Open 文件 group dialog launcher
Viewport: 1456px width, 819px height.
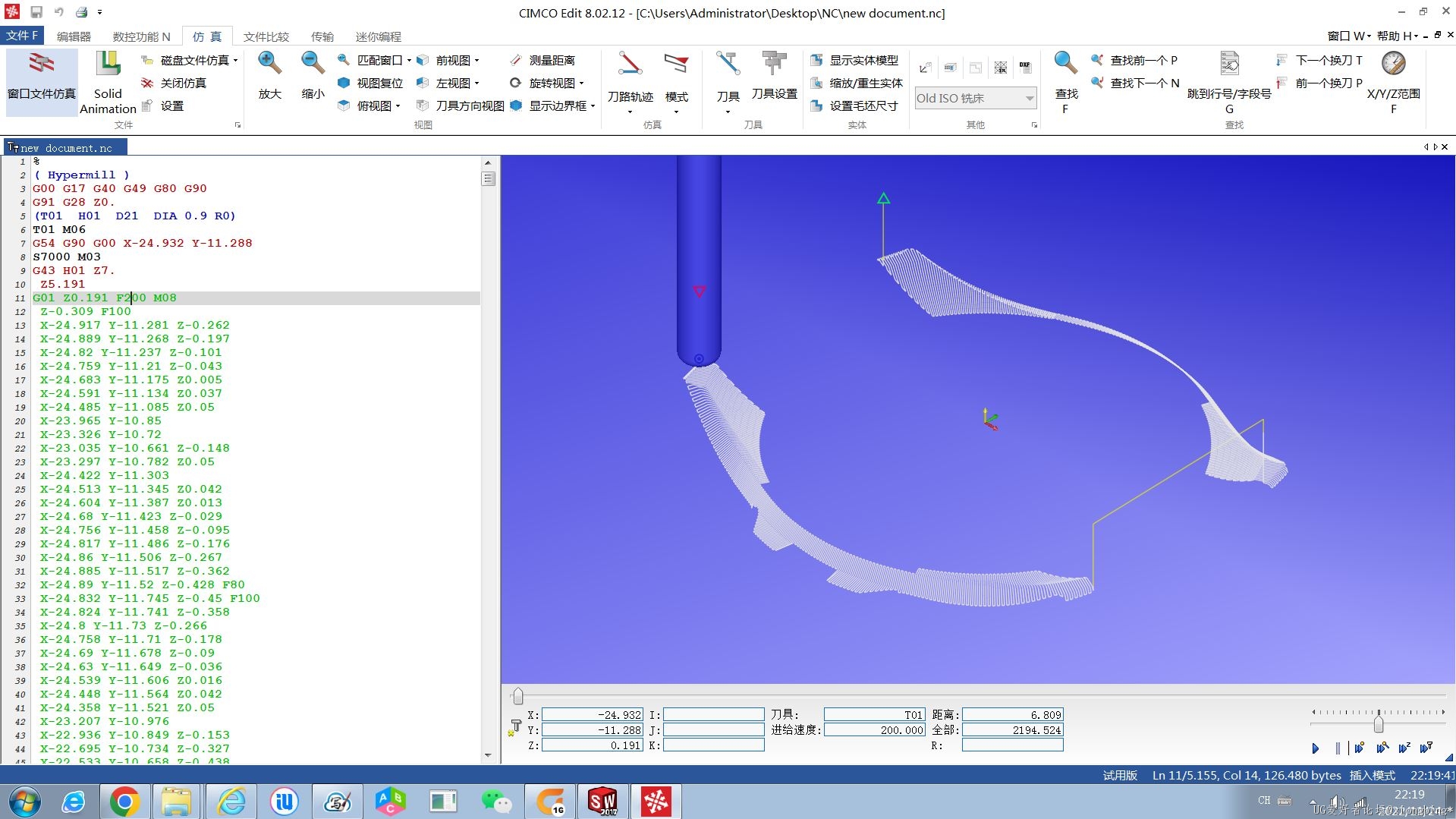click(x=237, y=125)
